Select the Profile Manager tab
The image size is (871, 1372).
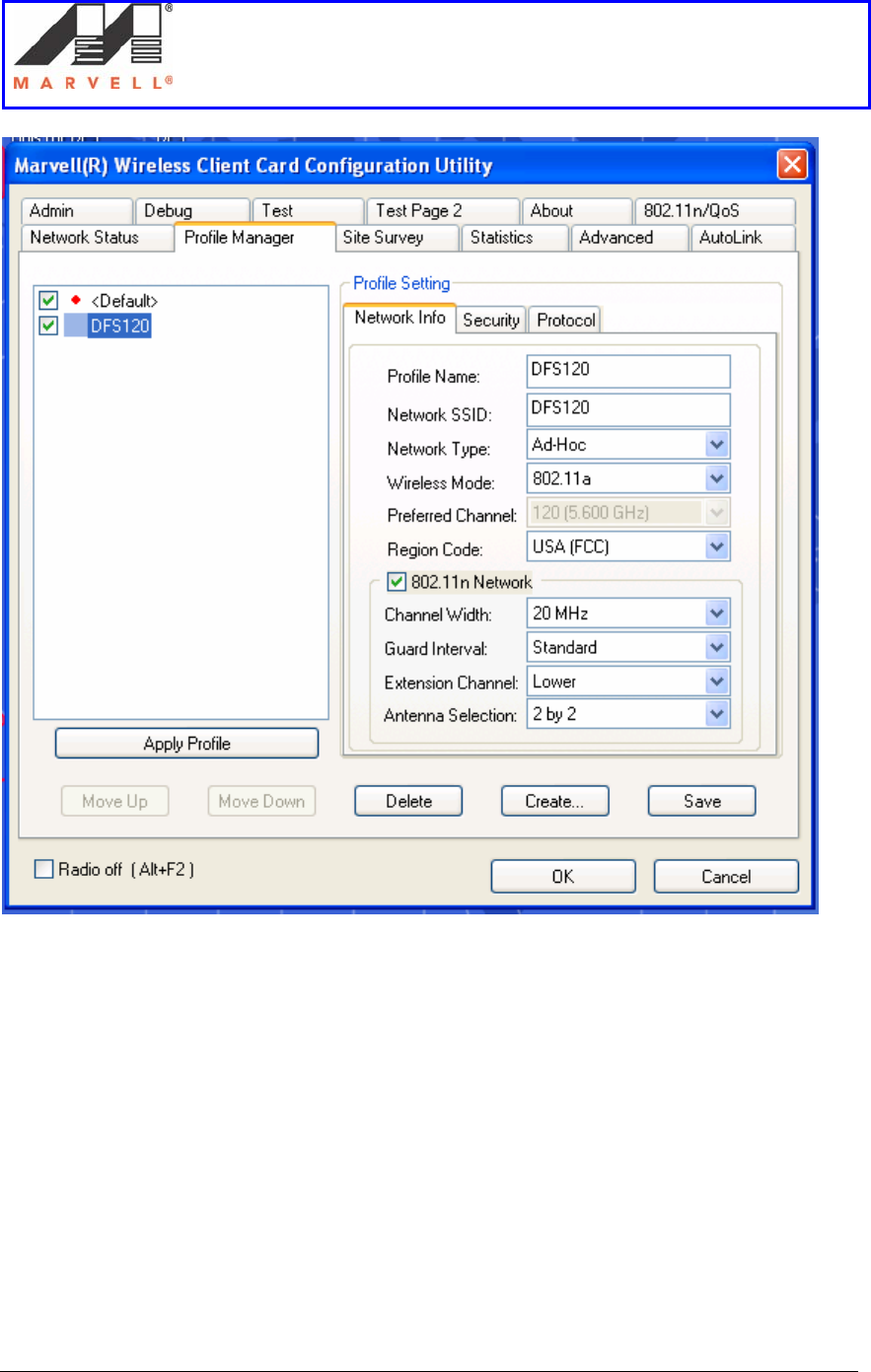[x=254, y=237]
